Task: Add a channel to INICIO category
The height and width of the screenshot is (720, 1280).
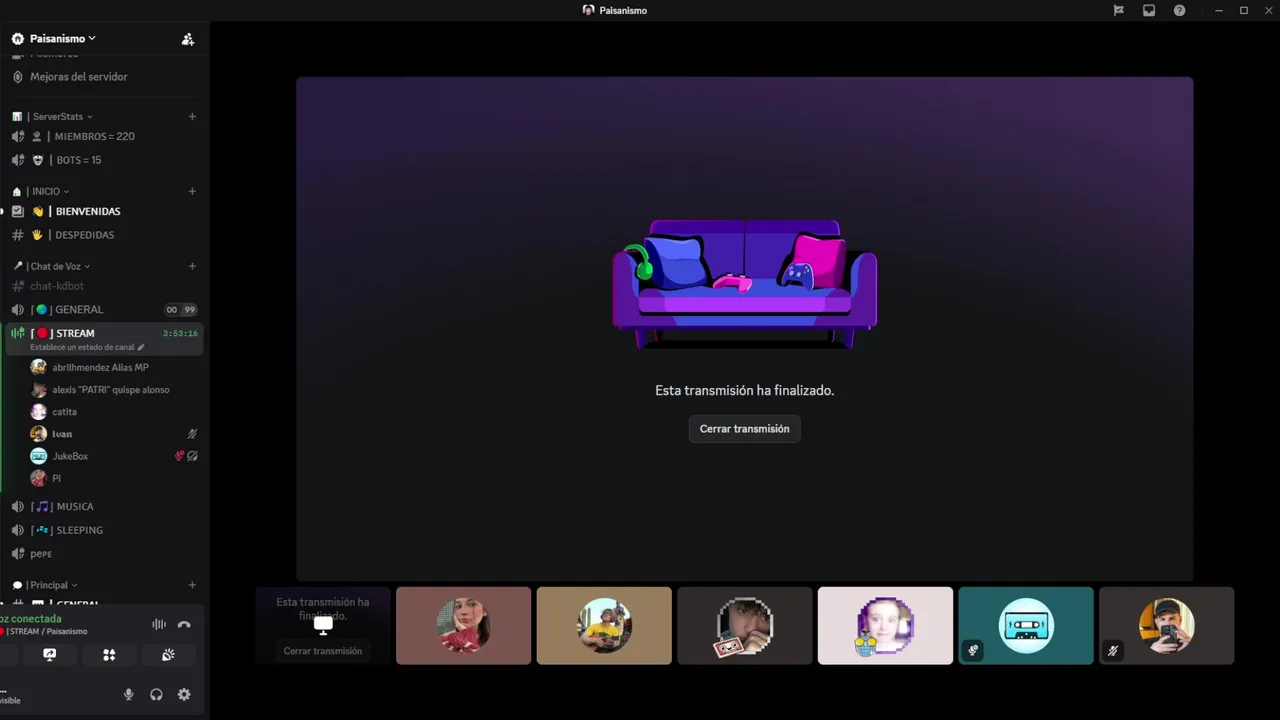Action: click(192, 191)
